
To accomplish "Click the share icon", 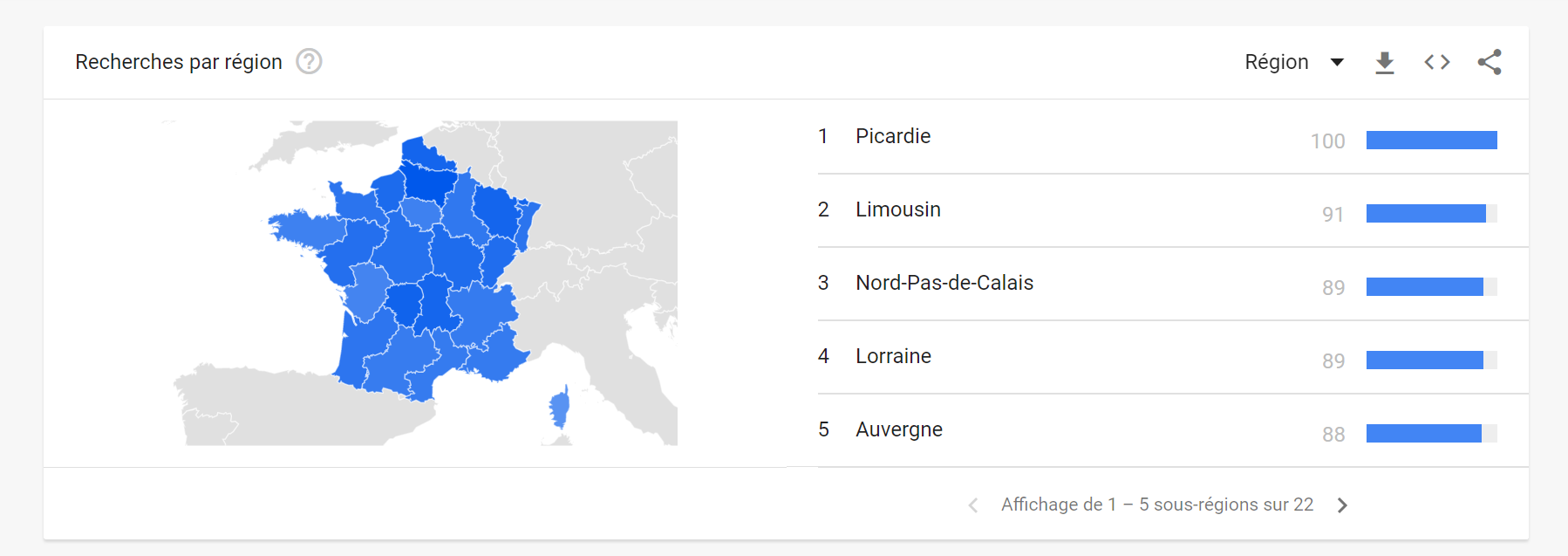I will (x=1490, y=62).
